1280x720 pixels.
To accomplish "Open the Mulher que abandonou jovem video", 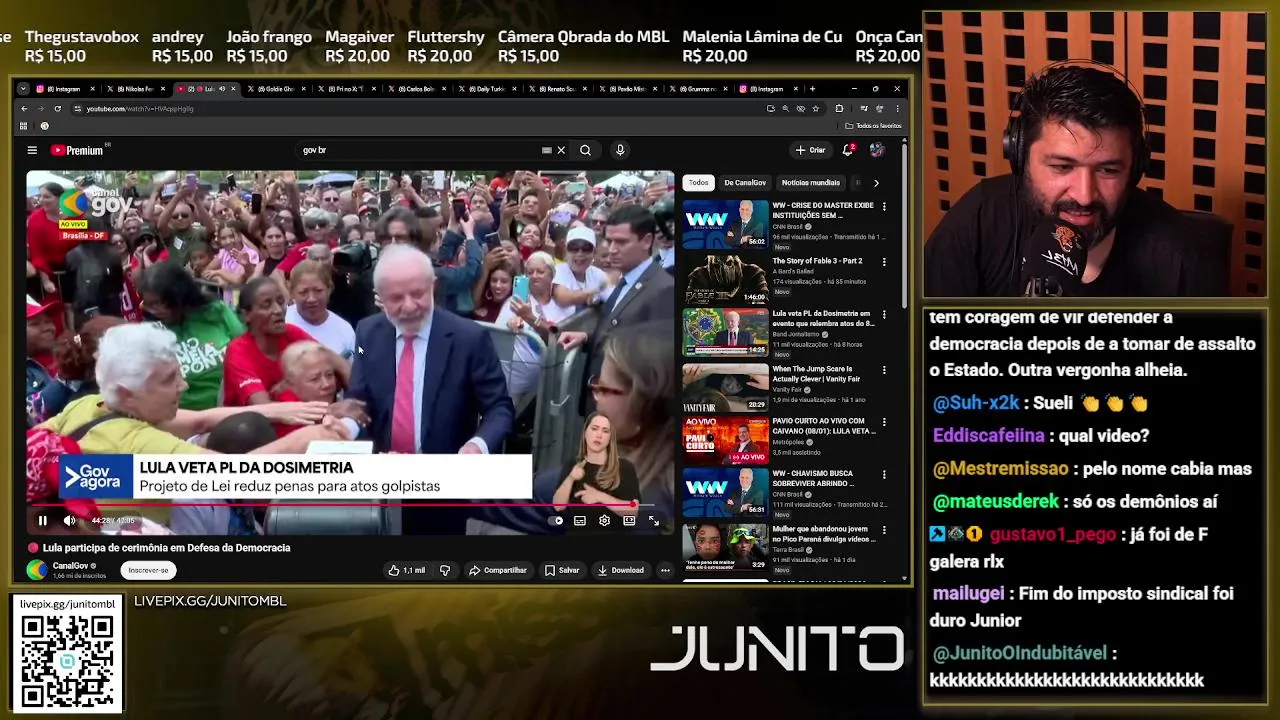I will point(725,547).
